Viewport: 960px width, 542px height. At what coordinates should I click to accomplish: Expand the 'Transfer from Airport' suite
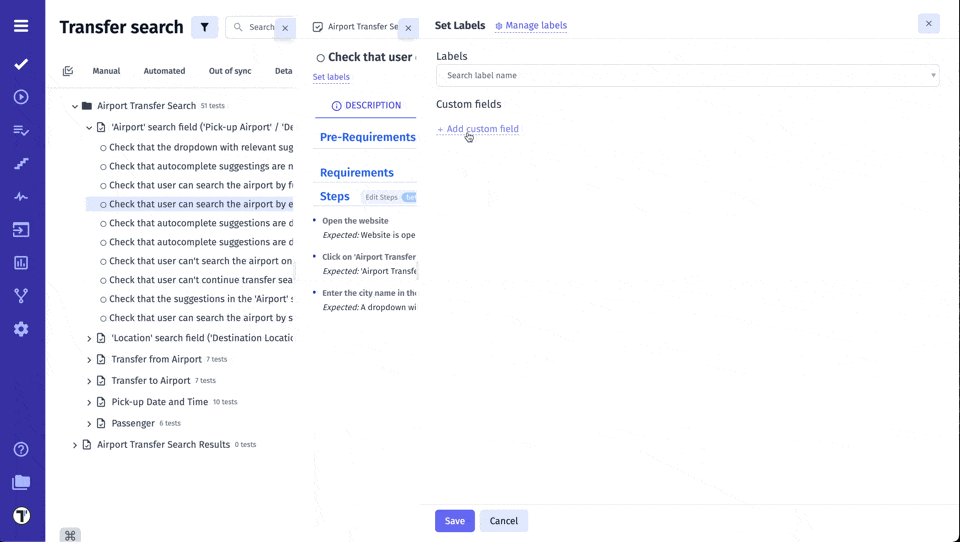pyautogui.click(x=89, y=360)
